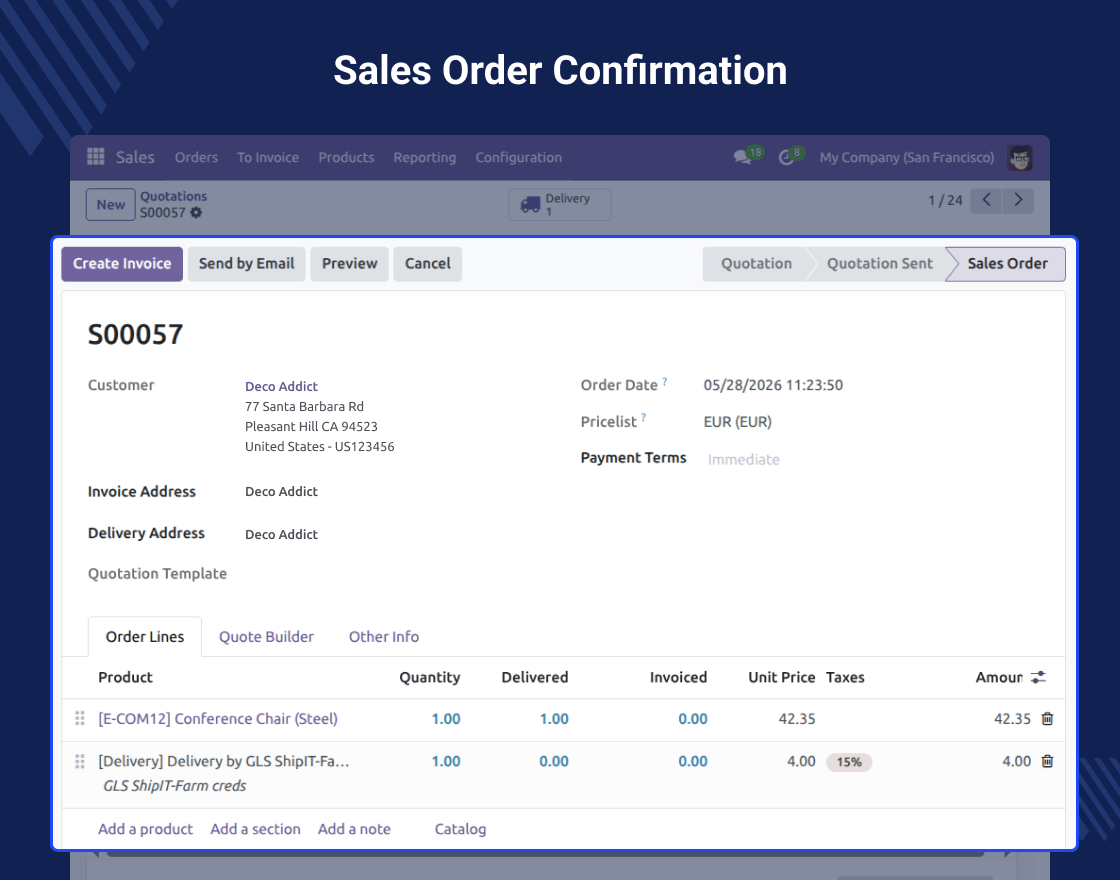Open the user avatar menu
Viewport: 1120px width, 880px height.
(x=1020, y=157)
